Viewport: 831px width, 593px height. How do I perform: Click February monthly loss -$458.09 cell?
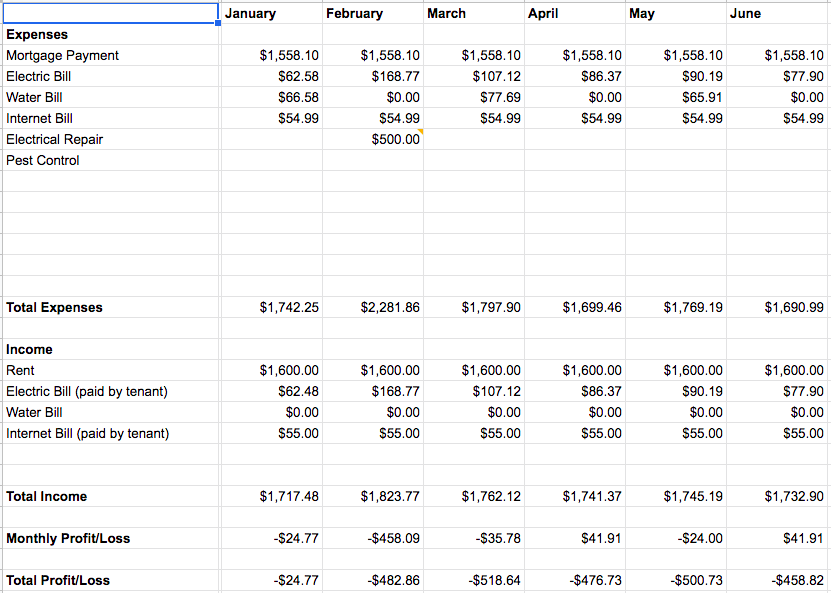tap(373, 538)
